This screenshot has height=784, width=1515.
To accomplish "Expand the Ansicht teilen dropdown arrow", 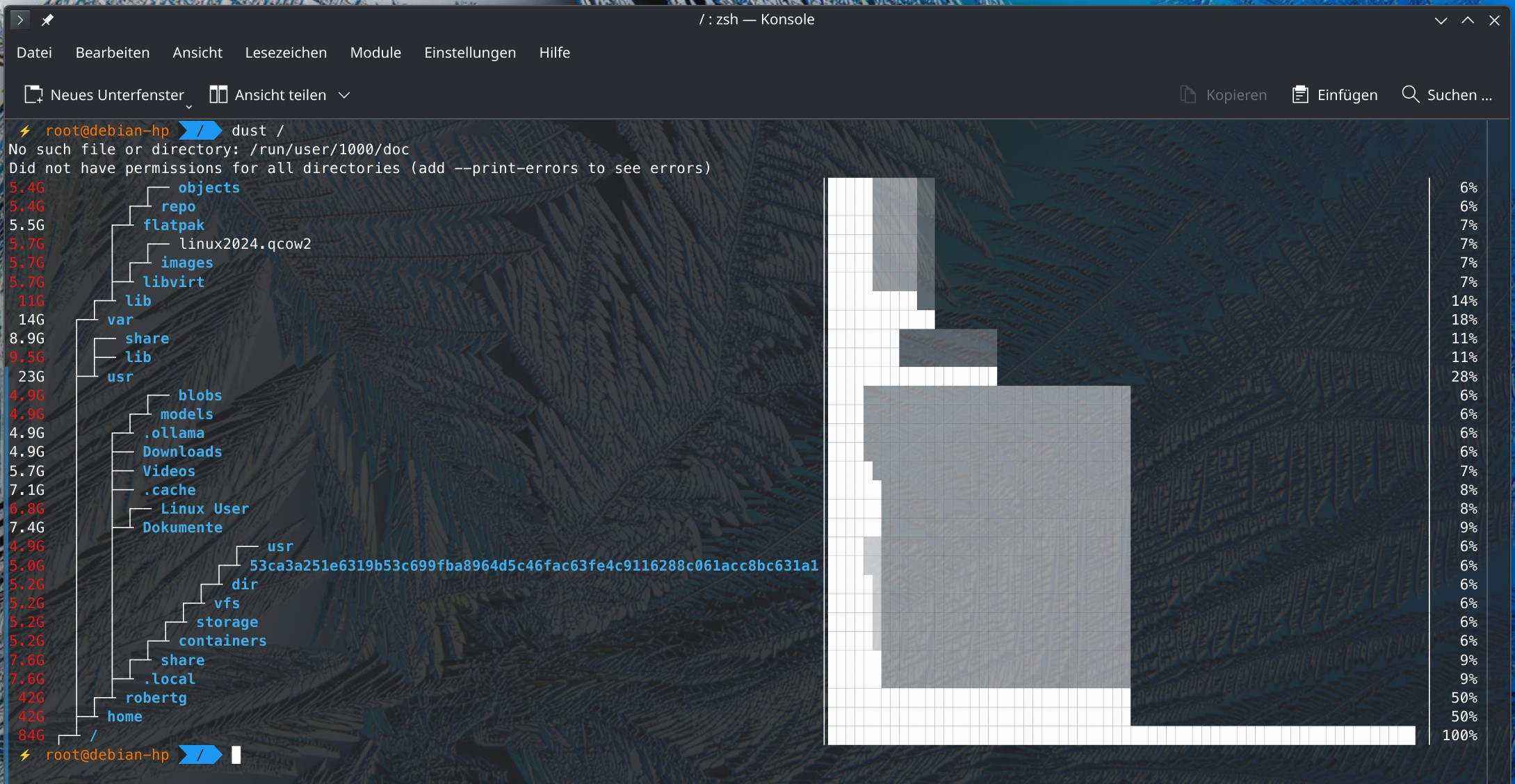I will point(344,95).
